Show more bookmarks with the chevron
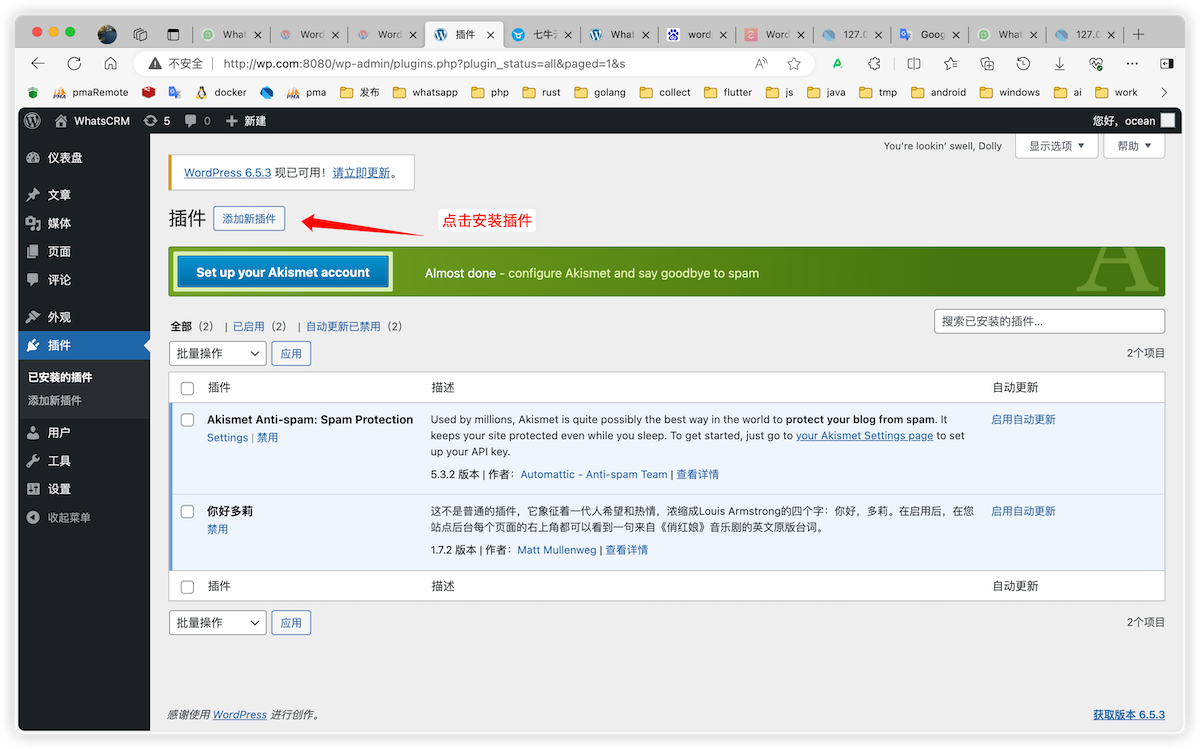The width and height of the screenshot is (1200, 749). 1164,92
